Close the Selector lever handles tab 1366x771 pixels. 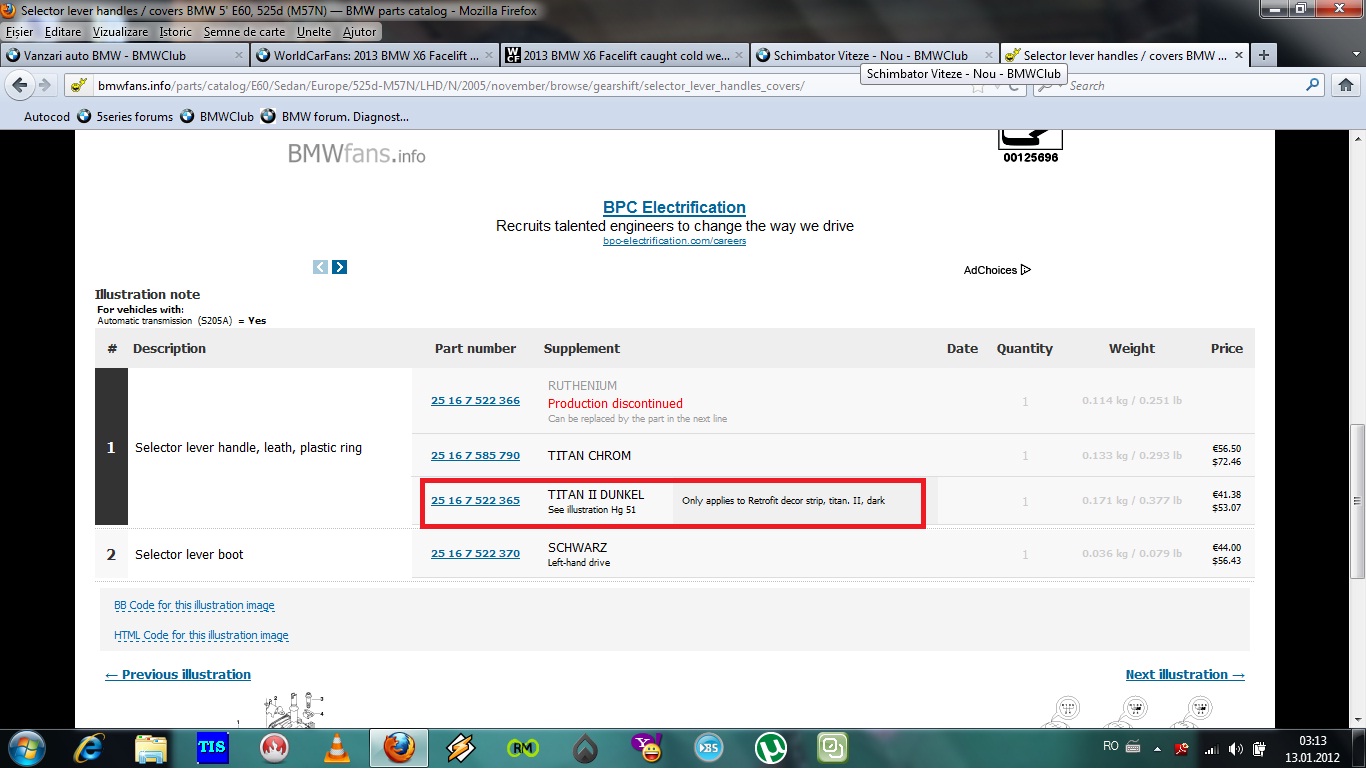(1238, 56)
